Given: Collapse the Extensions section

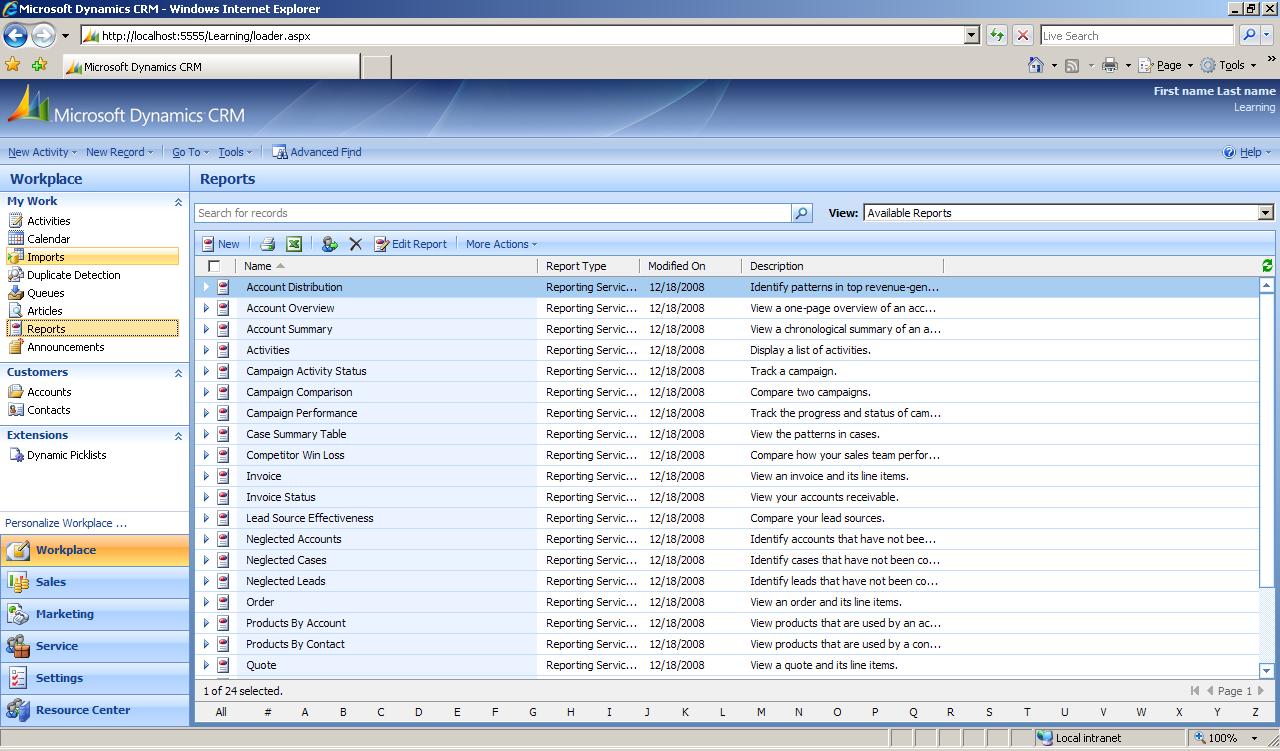Looking at the screenshot, I should click(178, 436).
